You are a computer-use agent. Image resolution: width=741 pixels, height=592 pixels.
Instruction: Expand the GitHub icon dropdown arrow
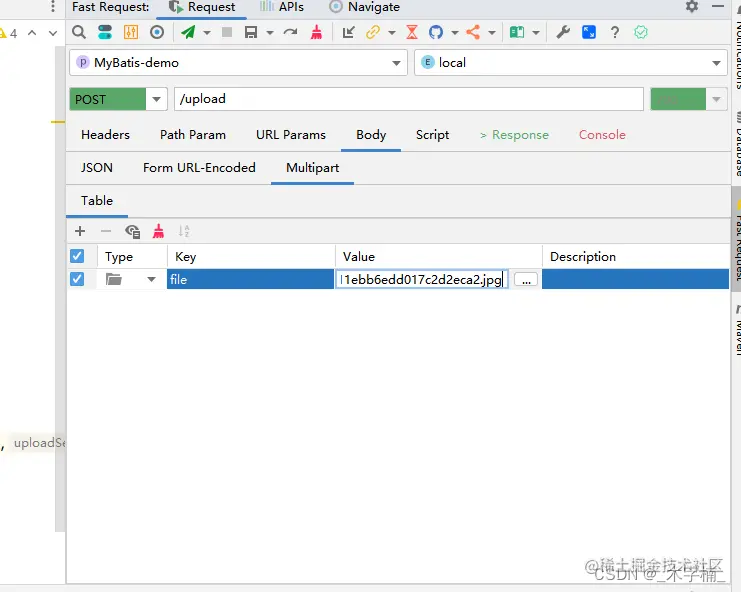pyautogui.click(x=455, y=33)
